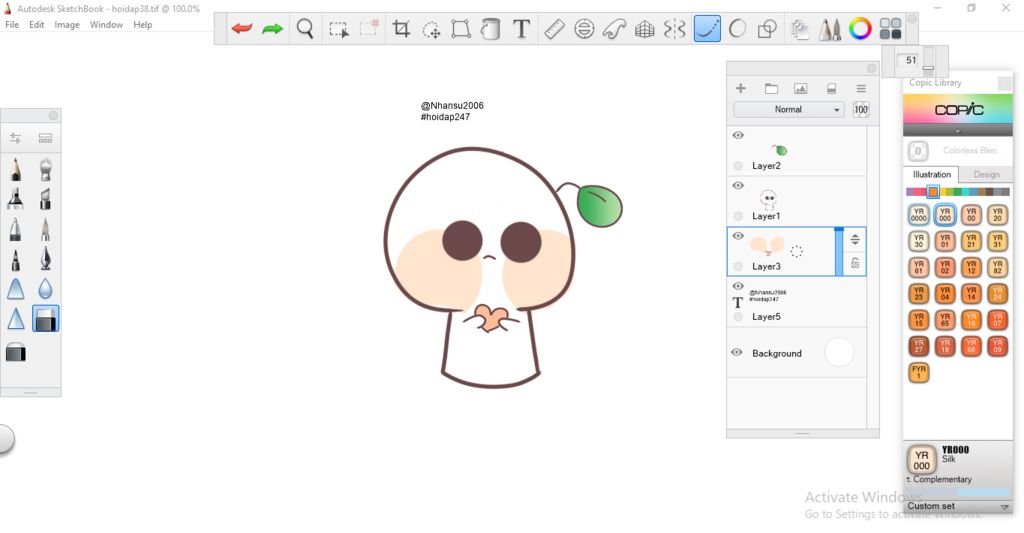Select the Layer1 thumbnail
1024x533 pixels.
[769, 198]
